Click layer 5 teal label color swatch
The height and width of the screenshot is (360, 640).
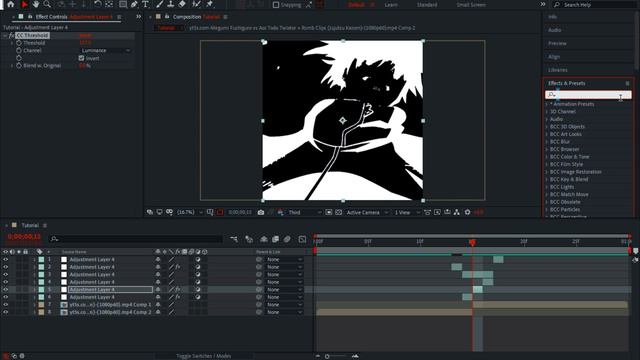point(41,289)
